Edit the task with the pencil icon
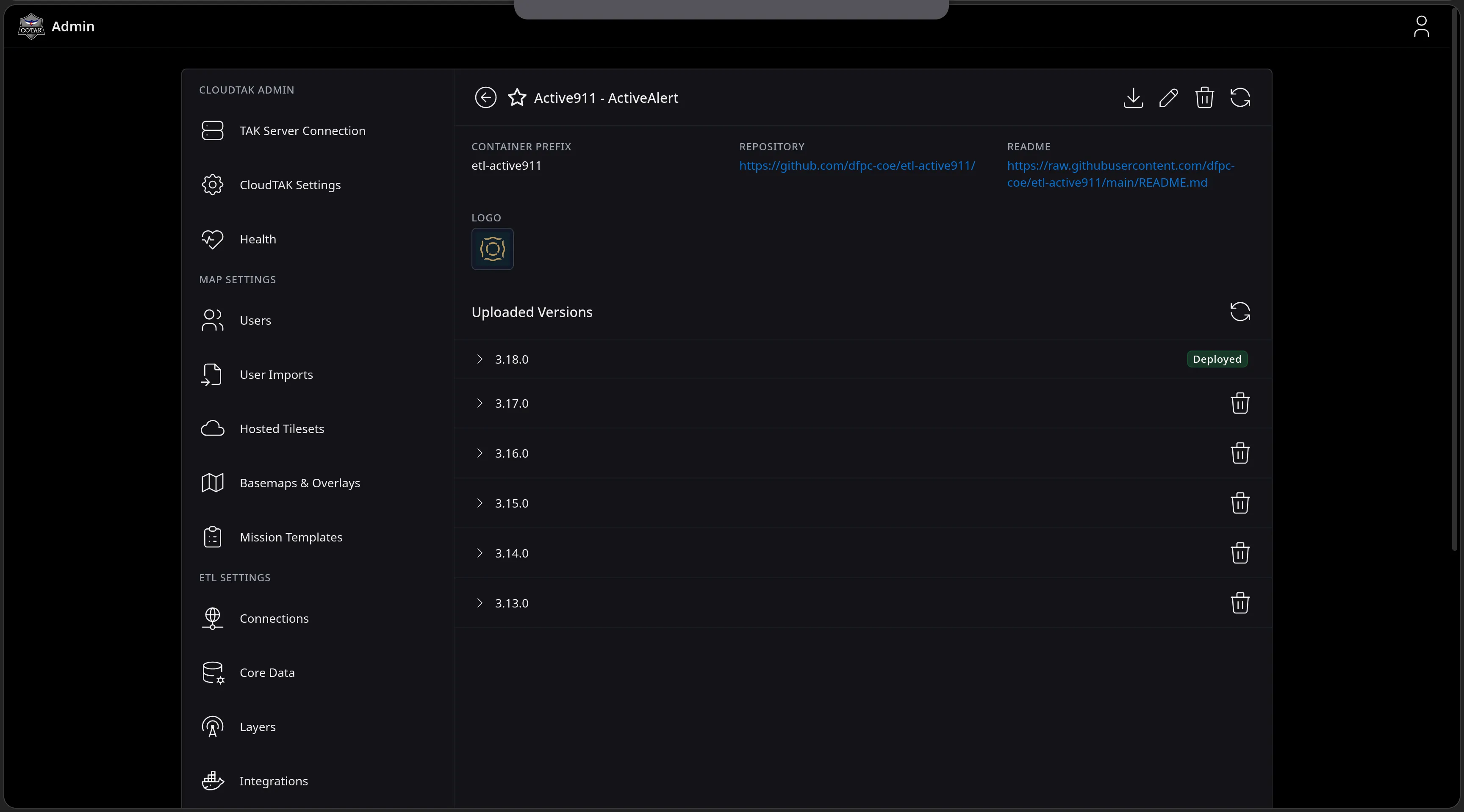 pos(1168,98)
